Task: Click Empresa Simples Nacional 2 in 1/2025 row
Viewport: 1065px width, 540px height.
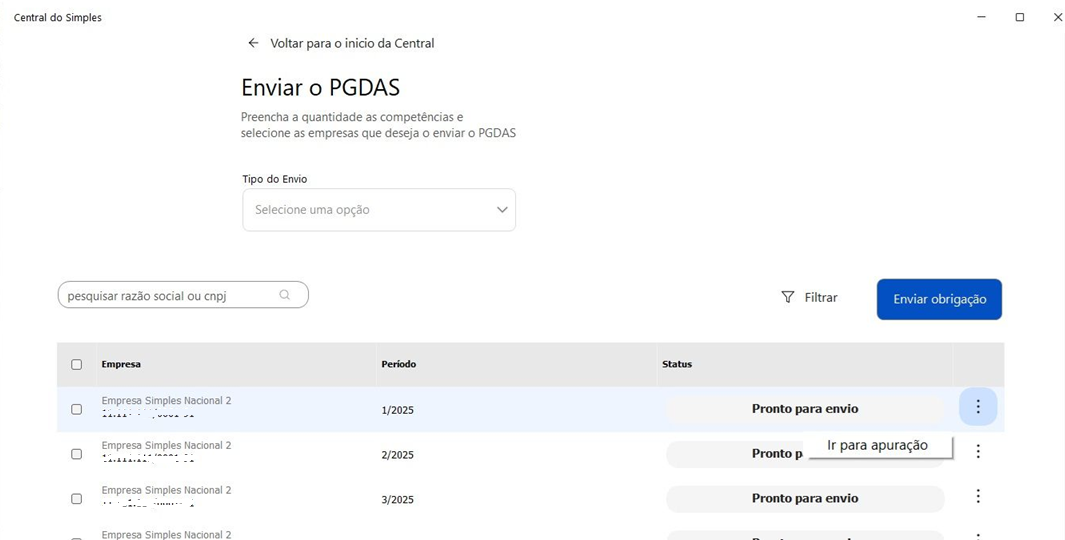Action: tap(166, 401)
